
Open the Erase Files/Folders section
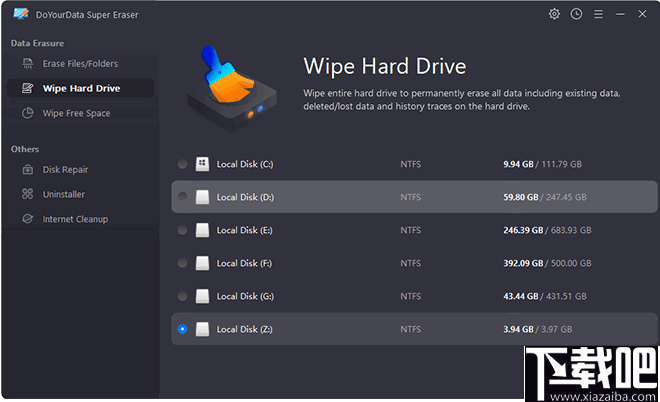click(x=80, y=64)
